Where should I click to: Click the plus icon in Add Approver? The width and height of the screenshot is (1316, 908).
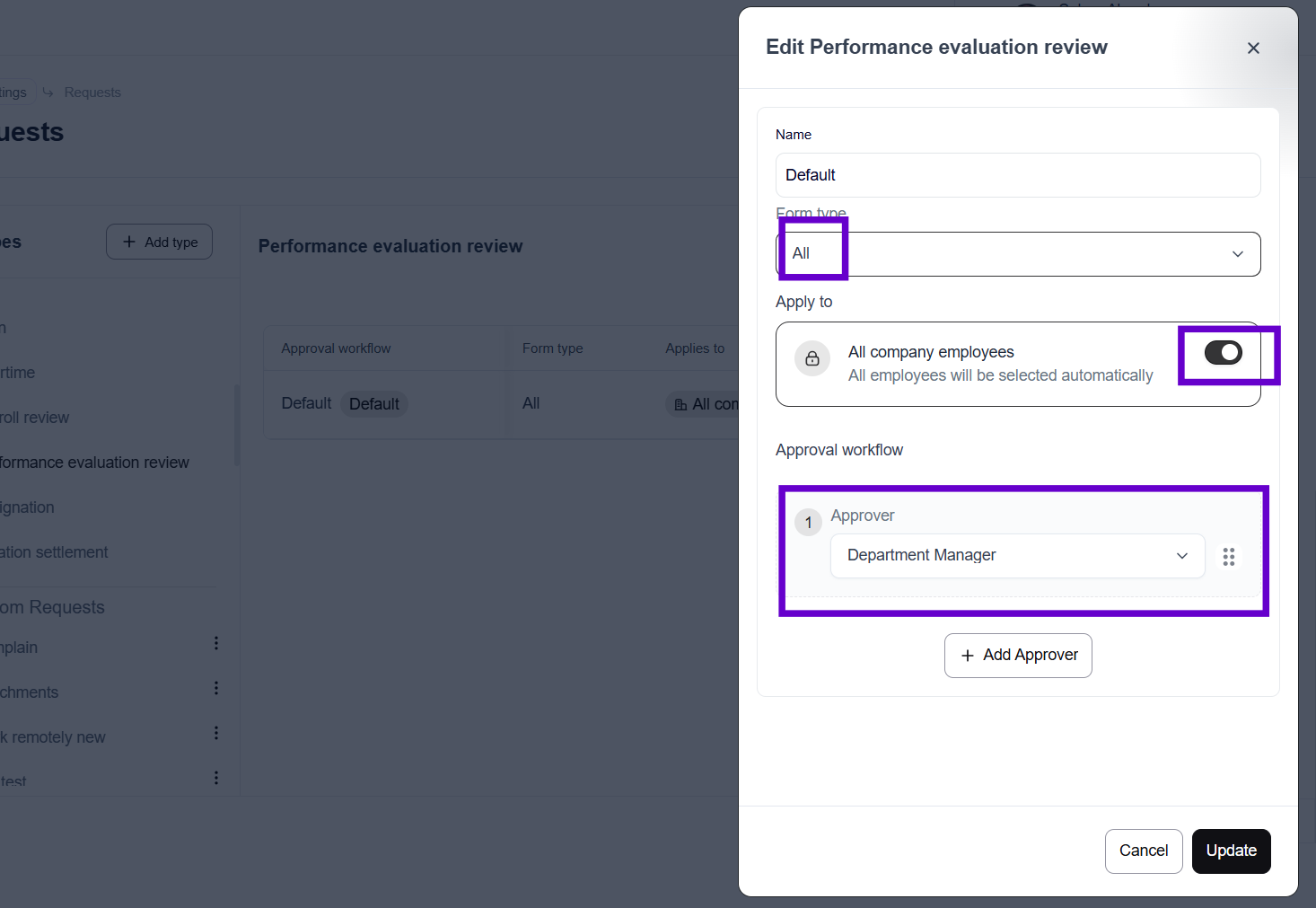967,656
